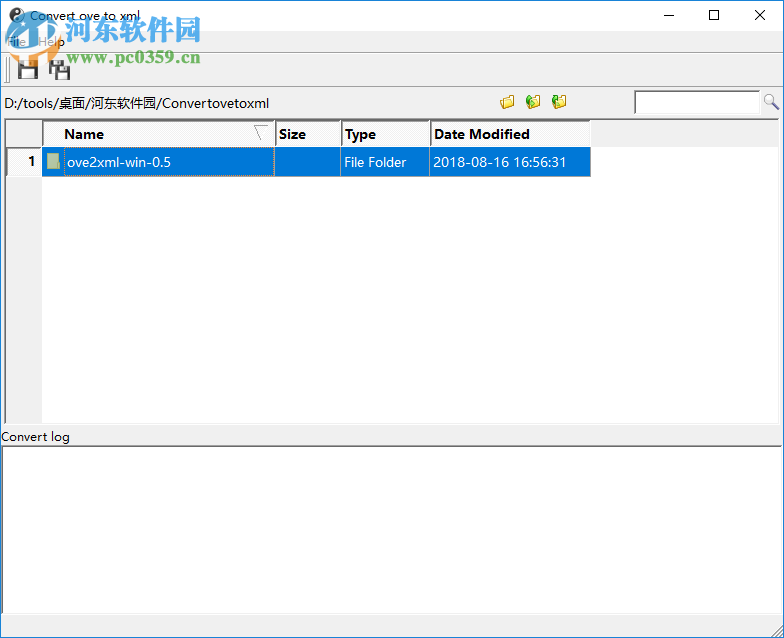Click the sort arrow in Name header
The height and width of the screenshot is (638, 784).
[x=260, y=132]
